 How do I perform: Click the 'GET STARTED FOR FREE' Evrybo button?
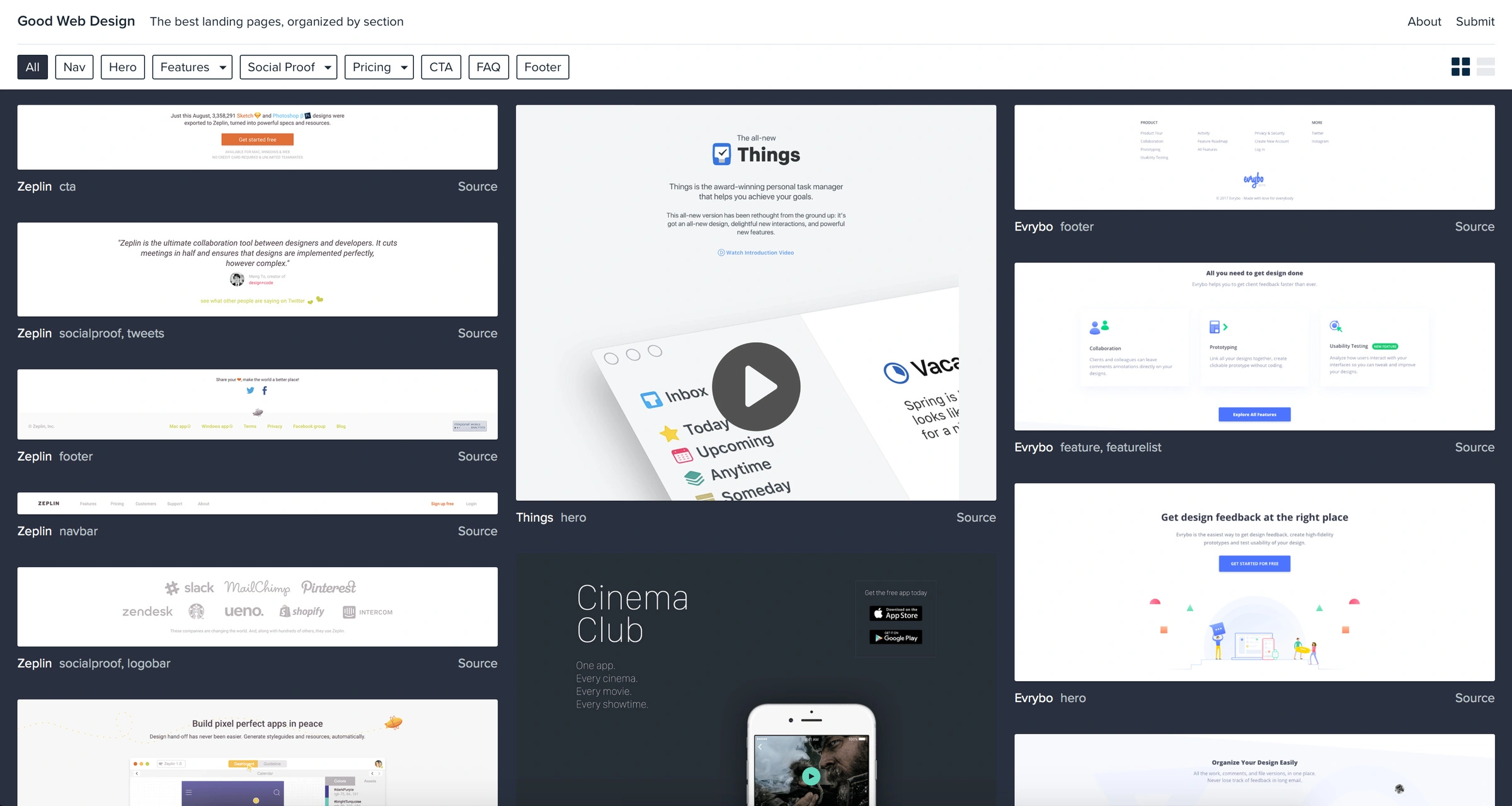click(1254, 563)
